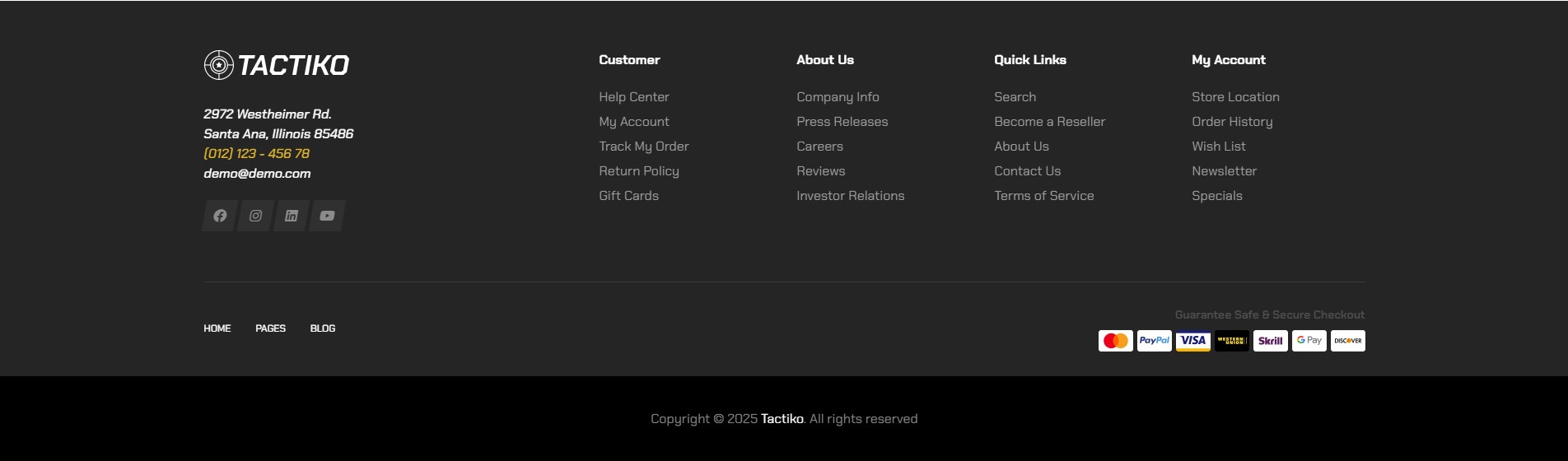Viewport: 1568px width, 461px height.
Task: Open Track My Order link
Action: pos(644,147)
